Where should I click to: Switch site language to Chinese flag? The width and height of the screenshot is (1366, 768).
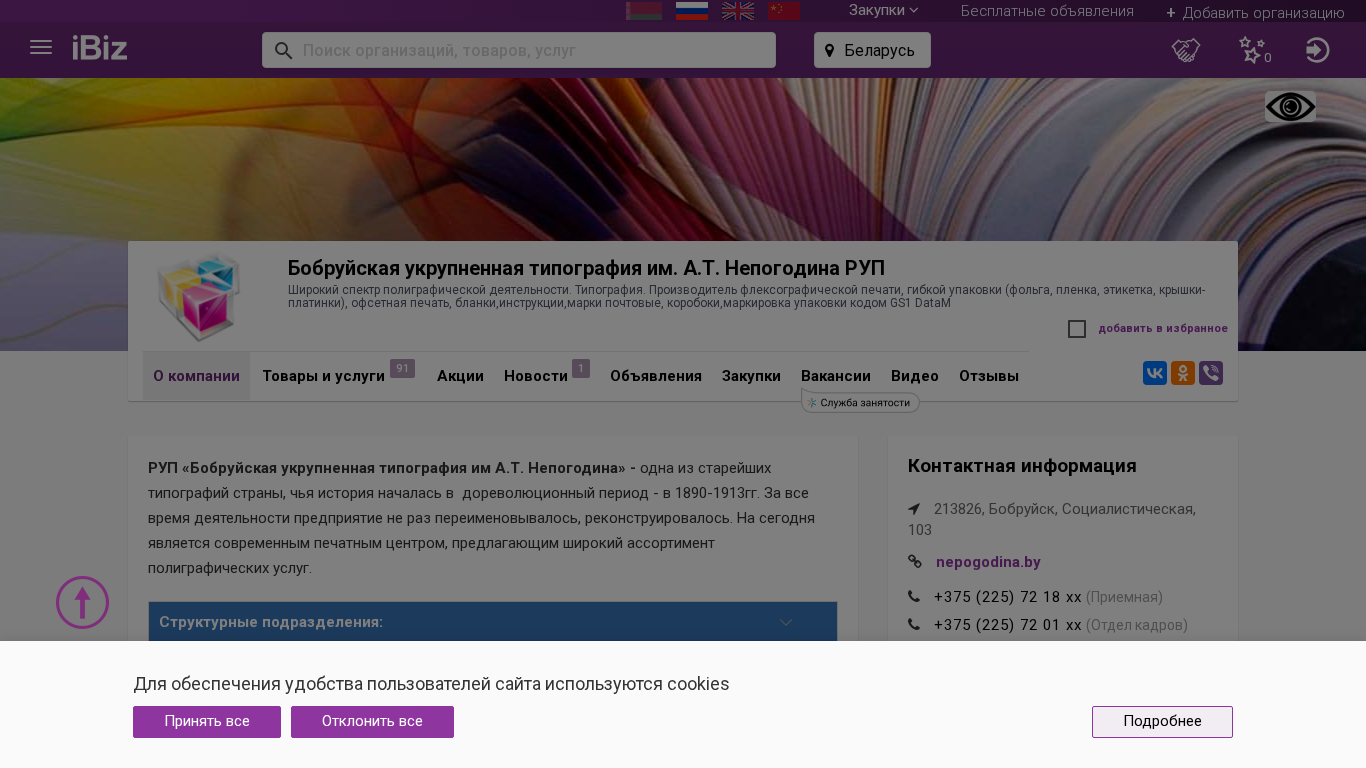pos(784,11)
